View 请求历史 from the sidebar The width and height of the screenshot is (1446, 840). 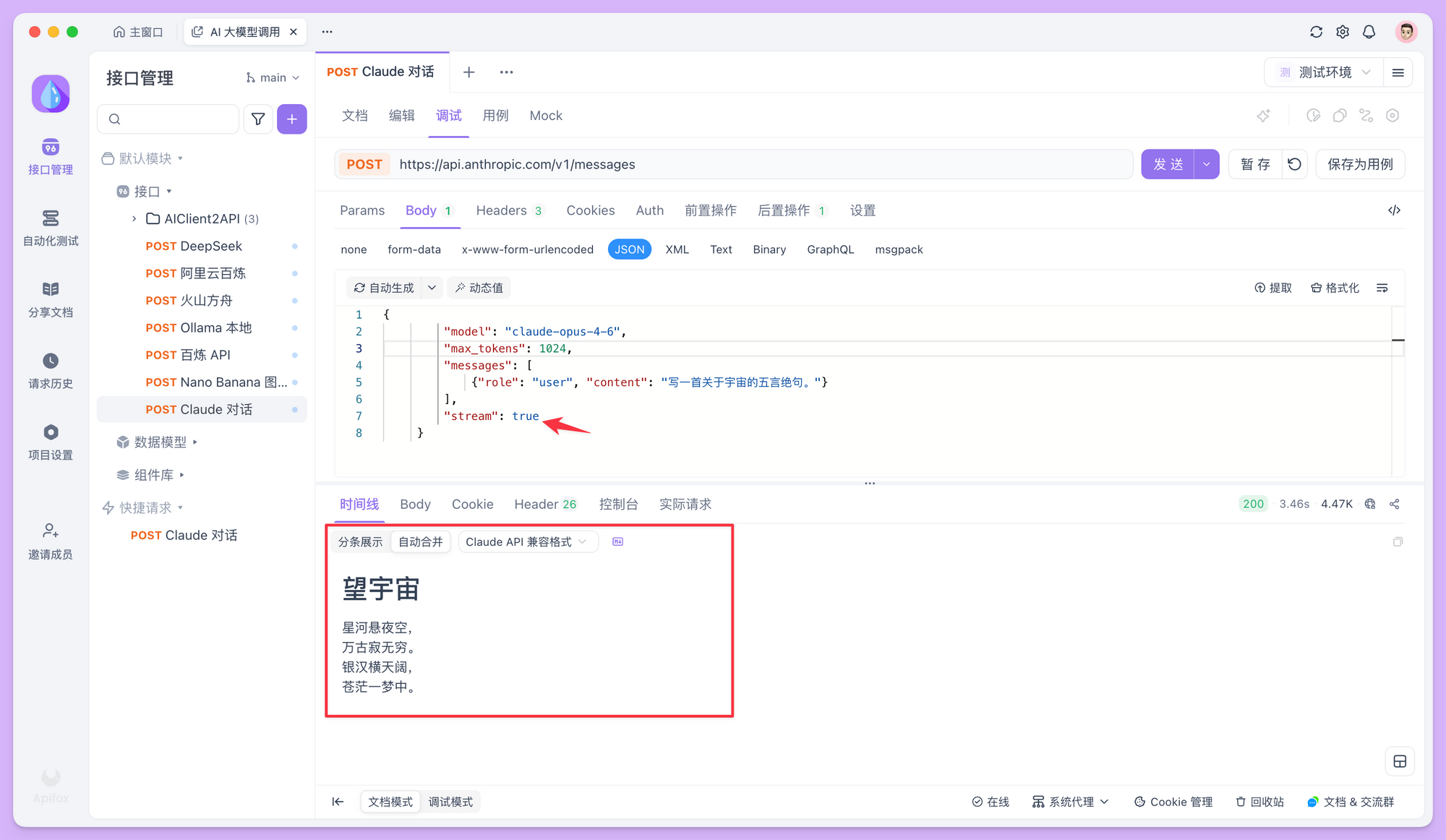click(50, 370)
